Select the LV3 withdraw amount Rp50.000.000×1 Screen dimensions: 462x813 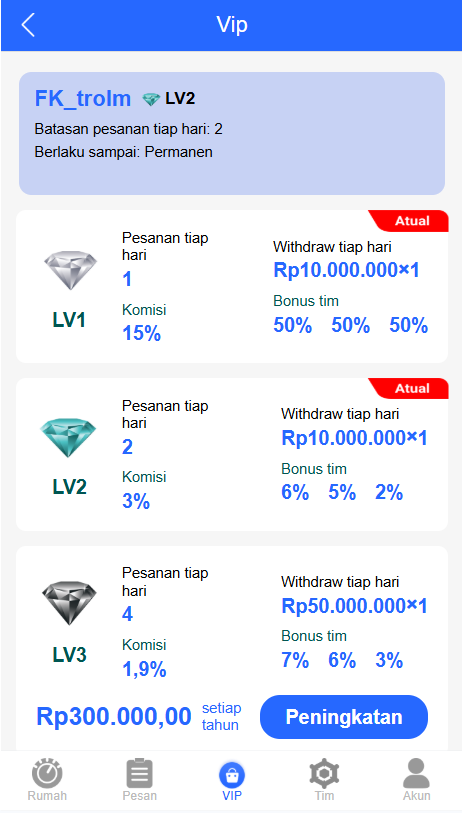click(x=354, y=606)
